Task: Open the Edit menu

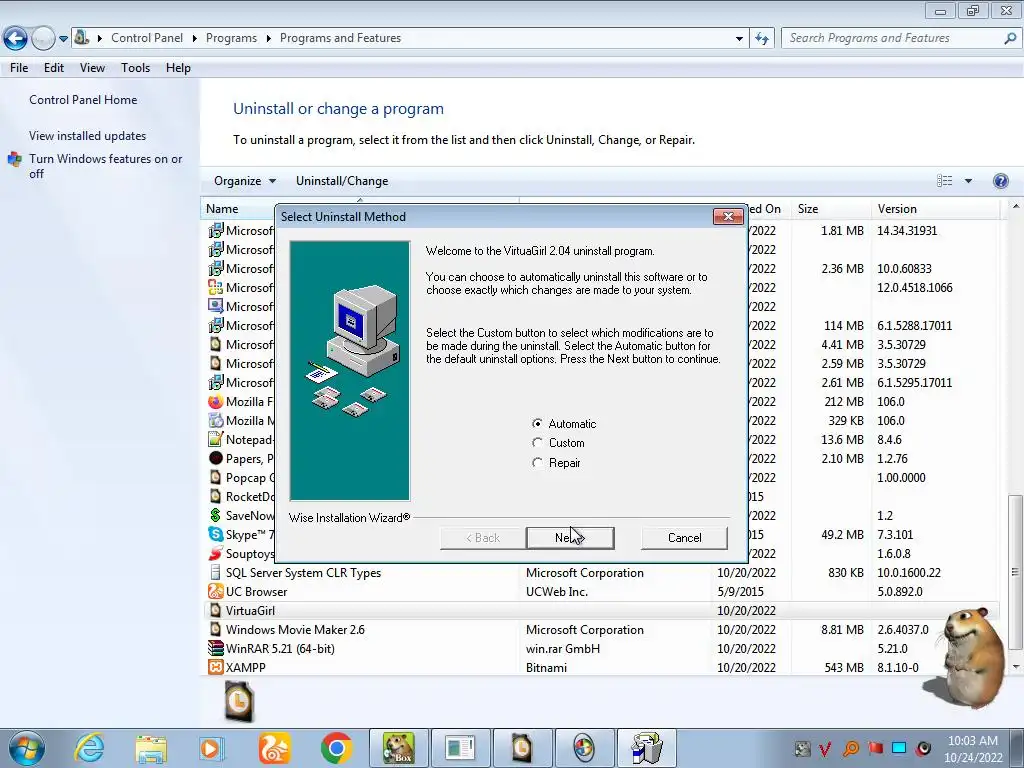Action: tap(54, 68)
